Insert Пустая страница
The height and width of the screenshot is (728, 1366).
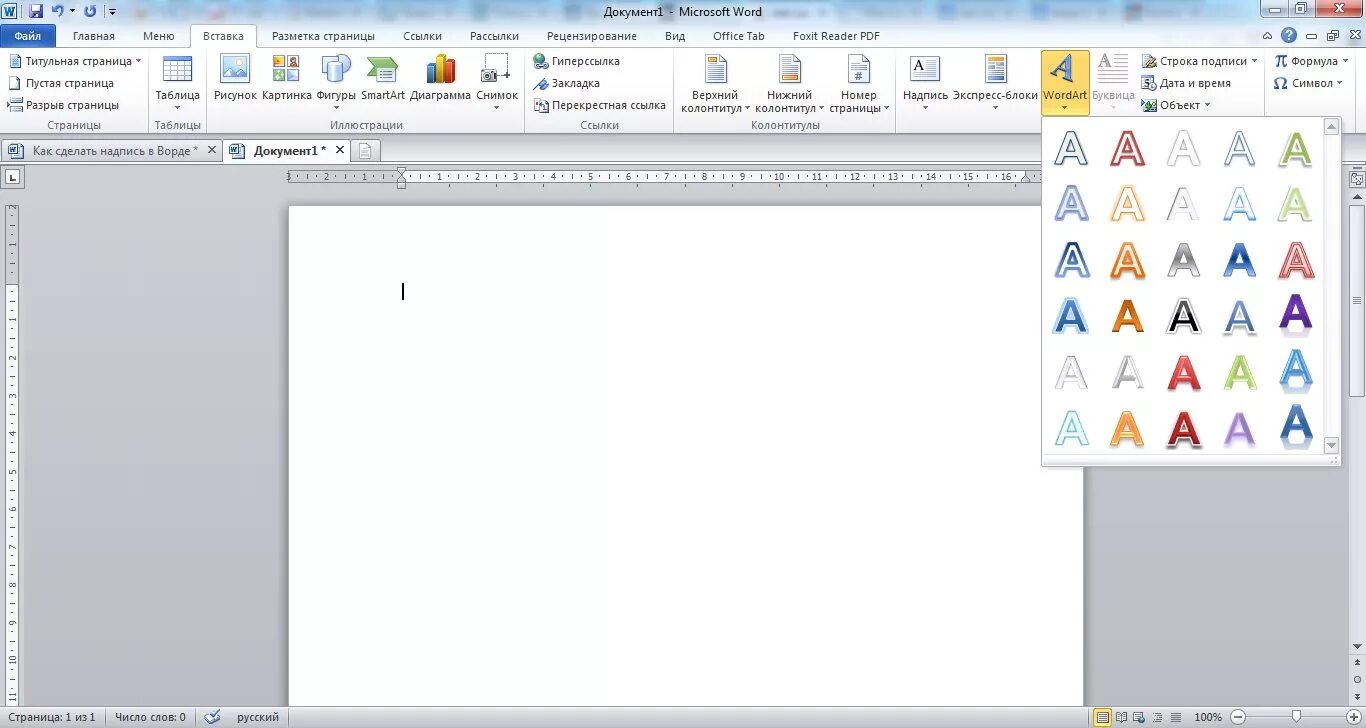61,83
